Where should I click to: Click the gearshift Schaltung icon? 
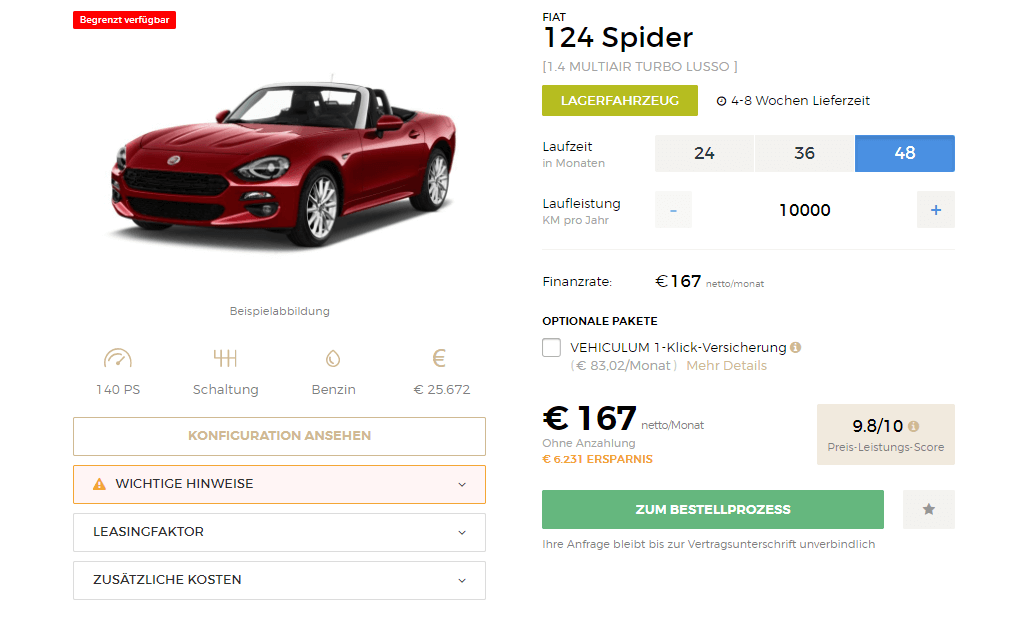pyautogui.click(x=225, y=358)
